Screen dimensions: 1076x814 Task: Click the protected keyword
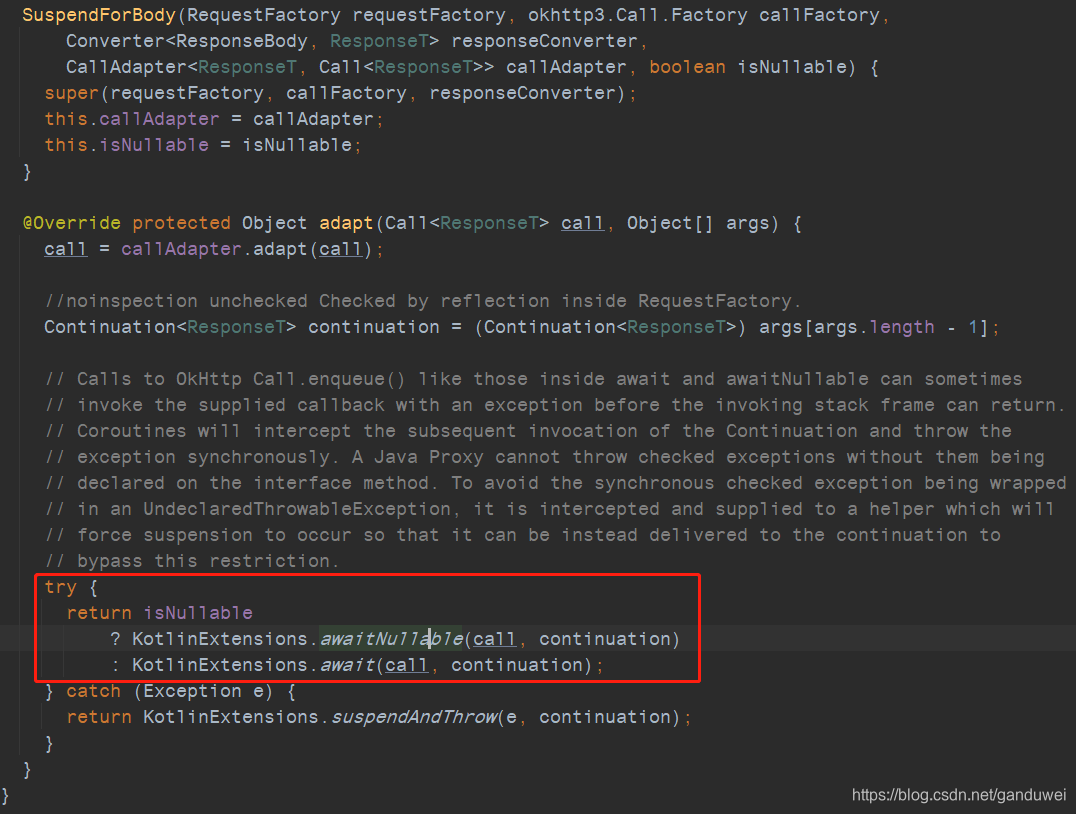[x=181, y=223]
